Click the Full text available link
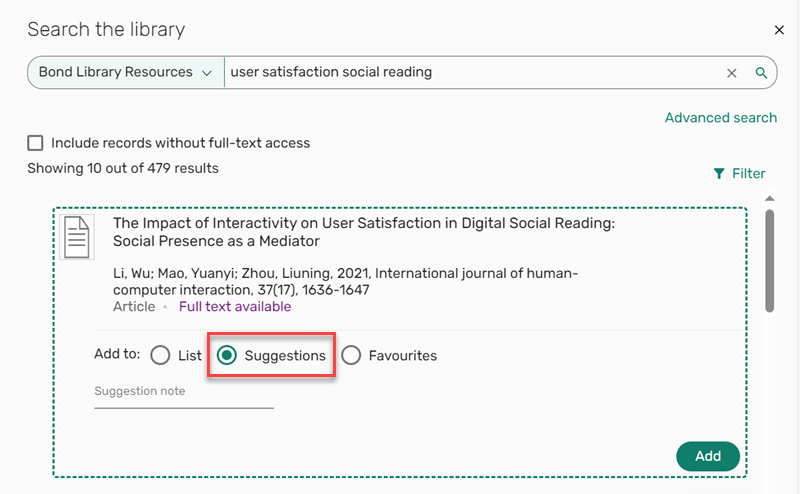 coord(235,307)
